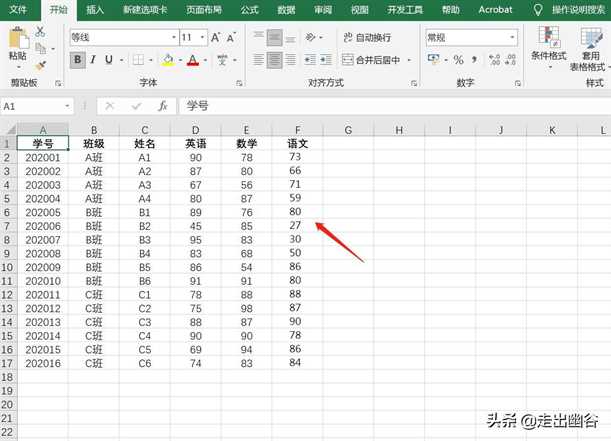
Task: Click the Conditional Formatting (条件格式) icon
Action: tap(547, 43)
